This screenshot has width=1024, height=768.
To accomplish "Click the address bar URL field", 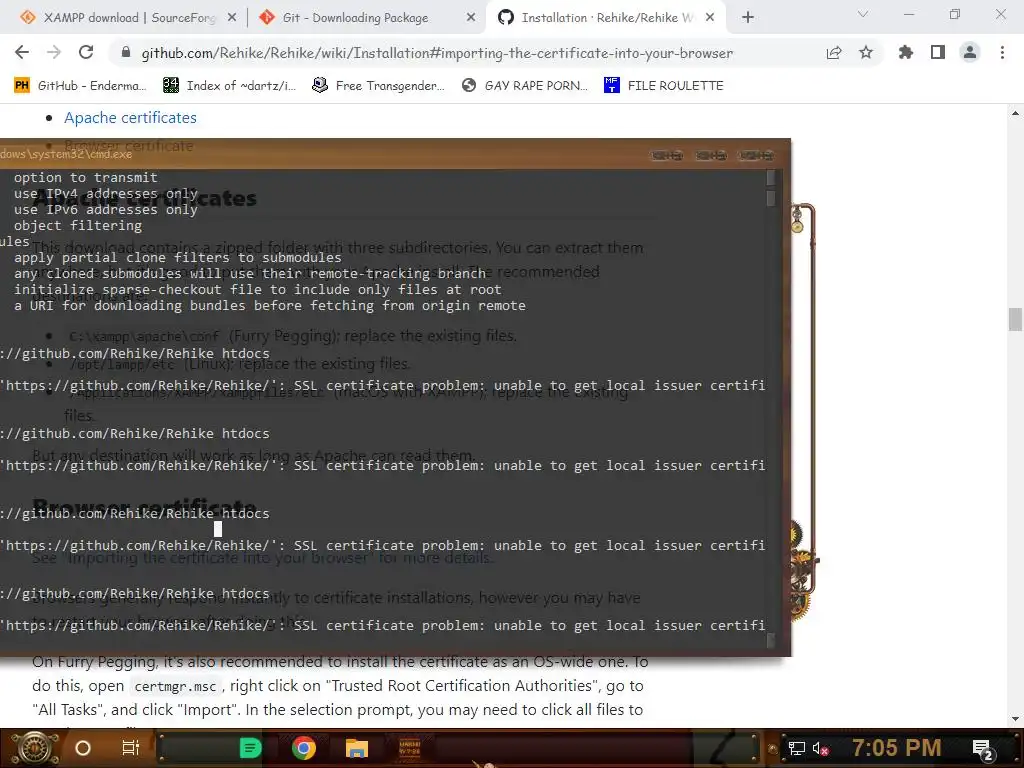I will (437, 53).
